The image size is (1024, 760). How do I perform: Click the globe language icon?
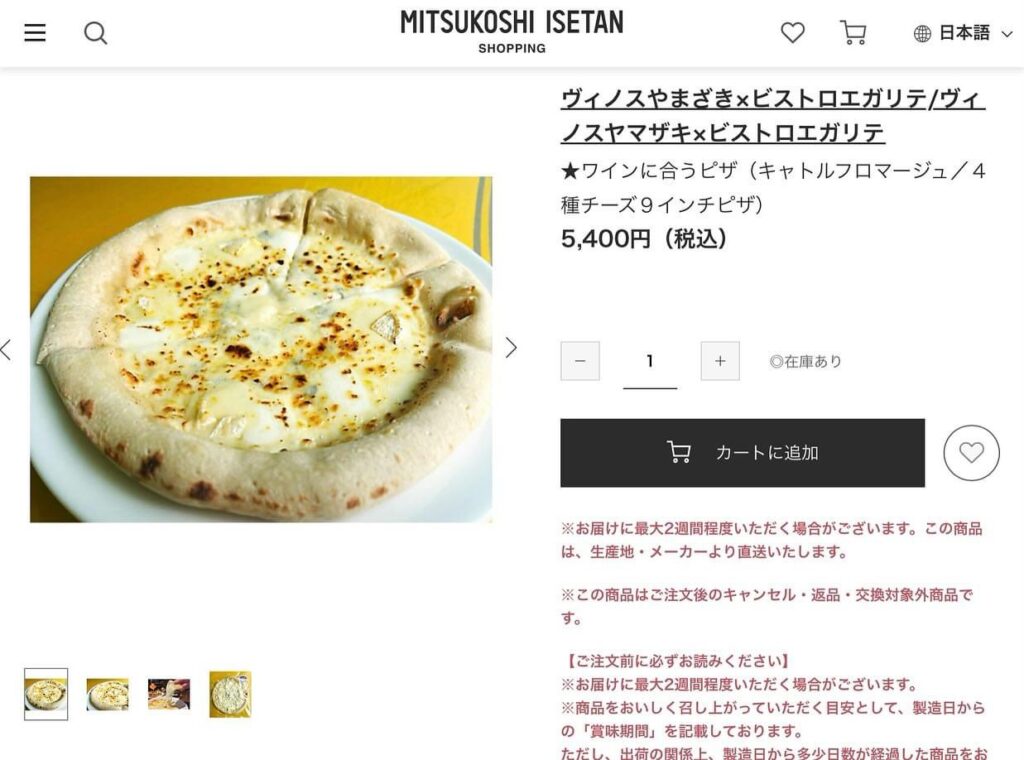pyautogui.click(x=922, y=33)
